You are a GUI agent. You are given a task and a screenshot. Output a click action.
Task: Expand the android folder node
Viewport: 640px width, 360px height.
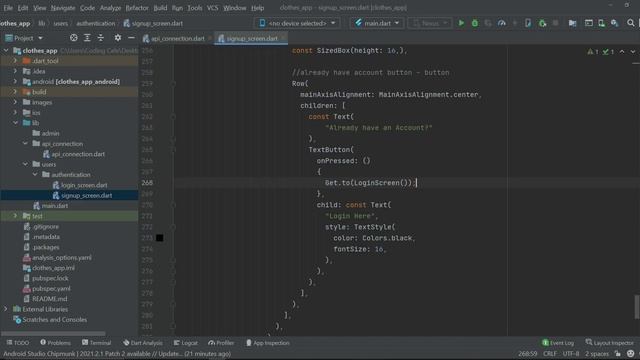pos(16,82)
